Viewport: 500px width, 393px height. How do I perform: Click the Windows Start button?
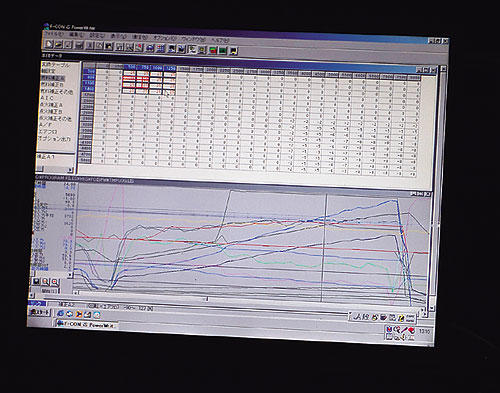(40, 312)
